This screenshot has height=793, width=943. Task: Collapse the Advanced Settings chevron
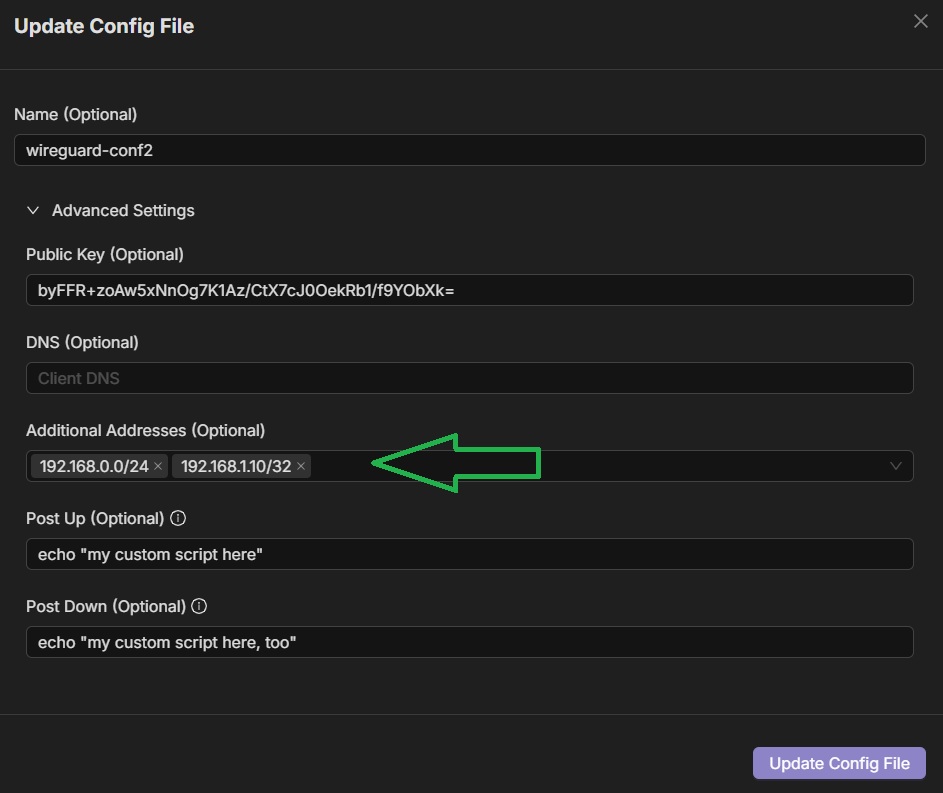[x=33, y=211]
